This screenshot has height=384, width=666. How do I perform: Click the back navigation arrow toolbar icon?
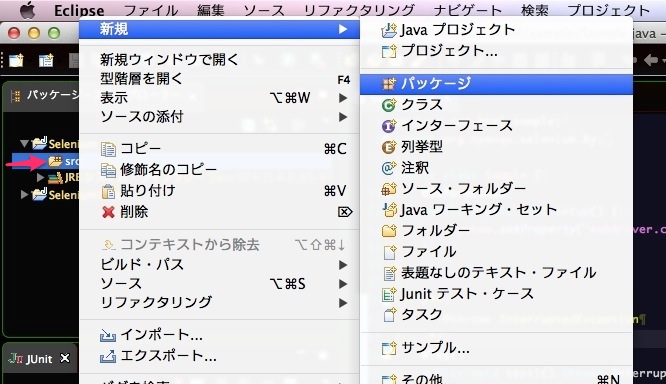650,60
